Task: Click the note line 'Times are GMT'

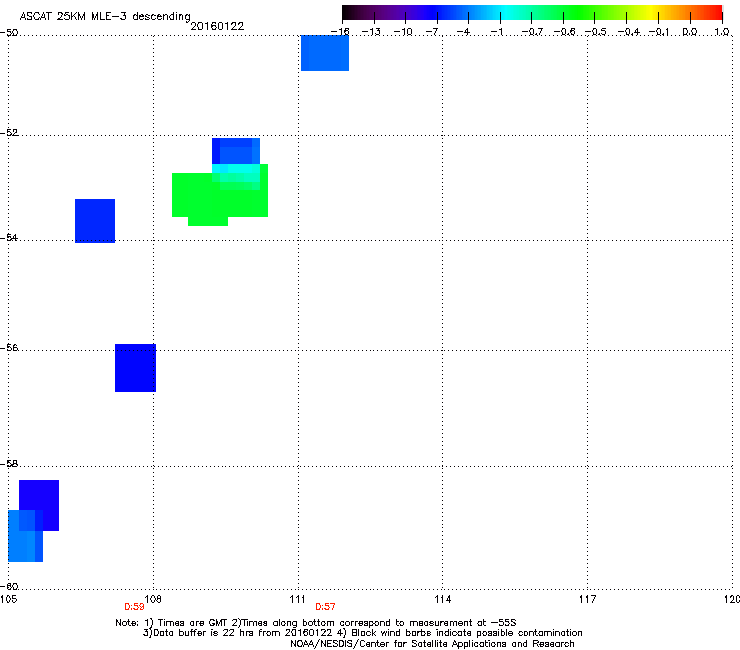Action: click(194, 623)
